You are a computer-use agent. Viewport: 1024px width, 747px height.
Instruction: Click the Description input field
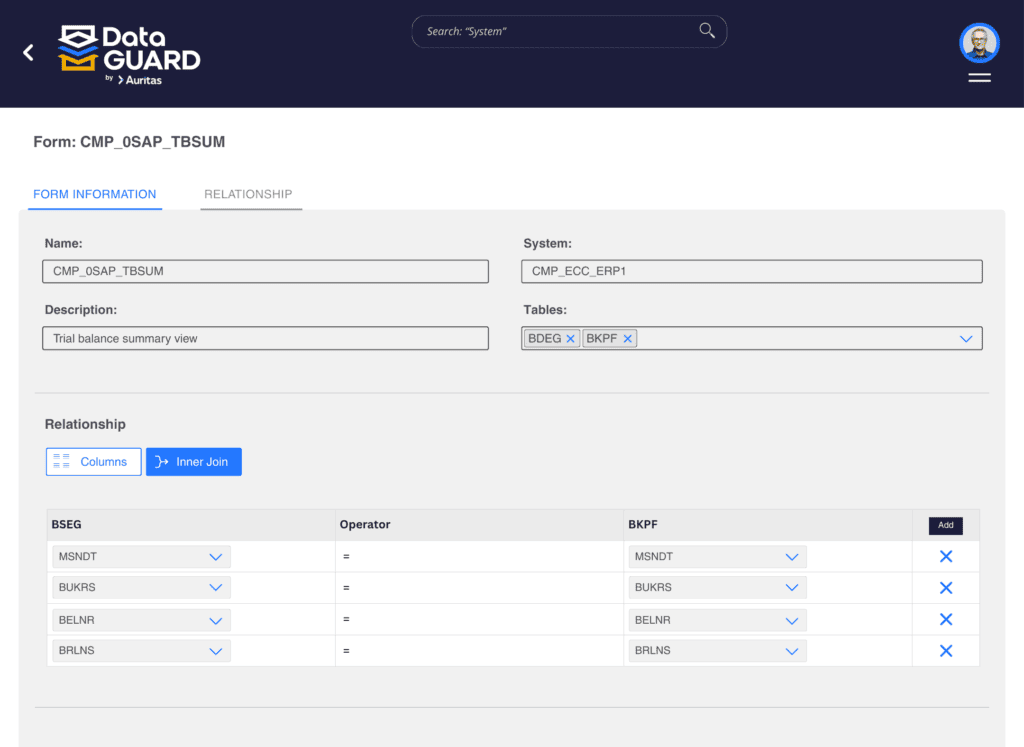265,339
